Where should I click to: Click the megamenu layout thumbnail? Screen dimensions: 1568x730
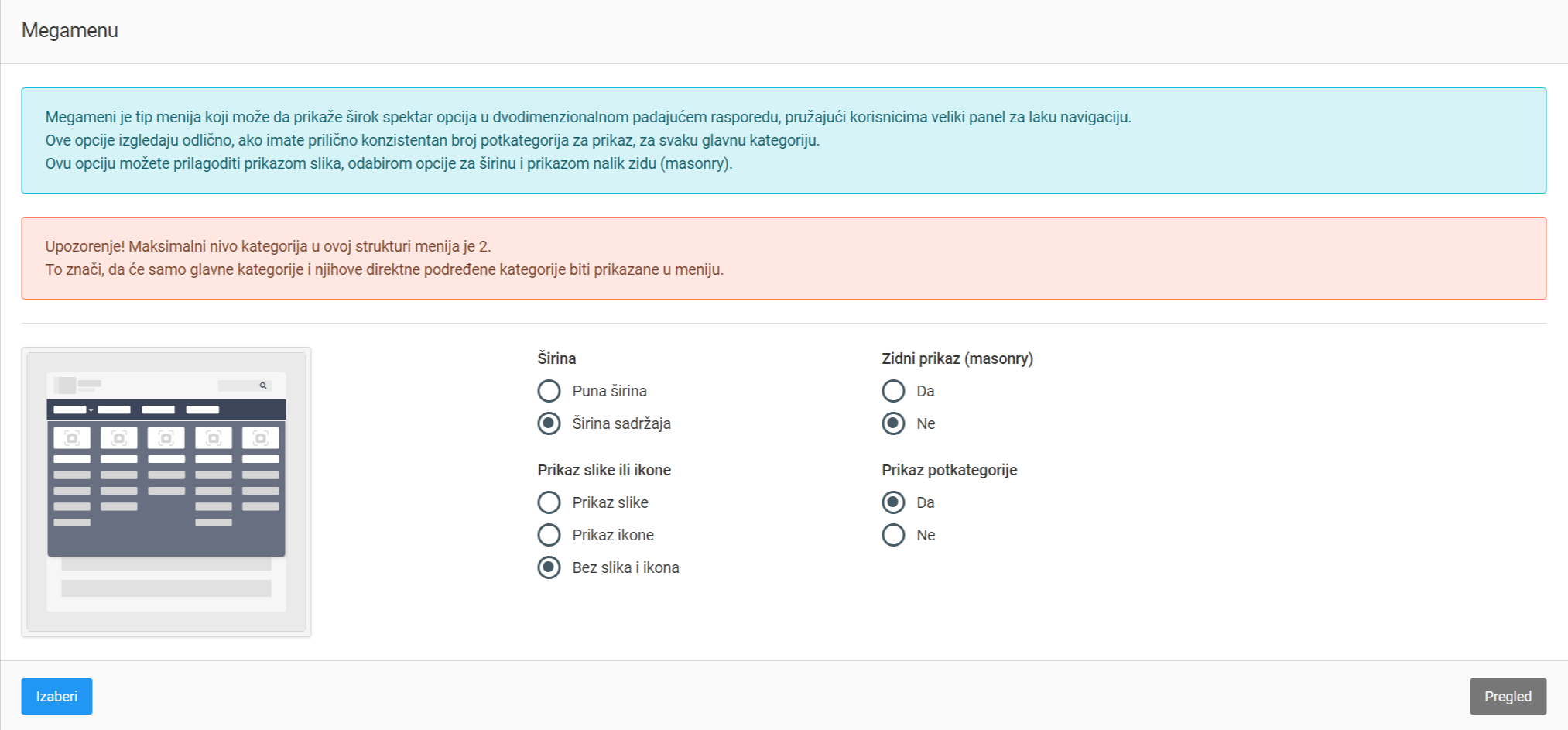pyautogui.click(x=166, y=490)
